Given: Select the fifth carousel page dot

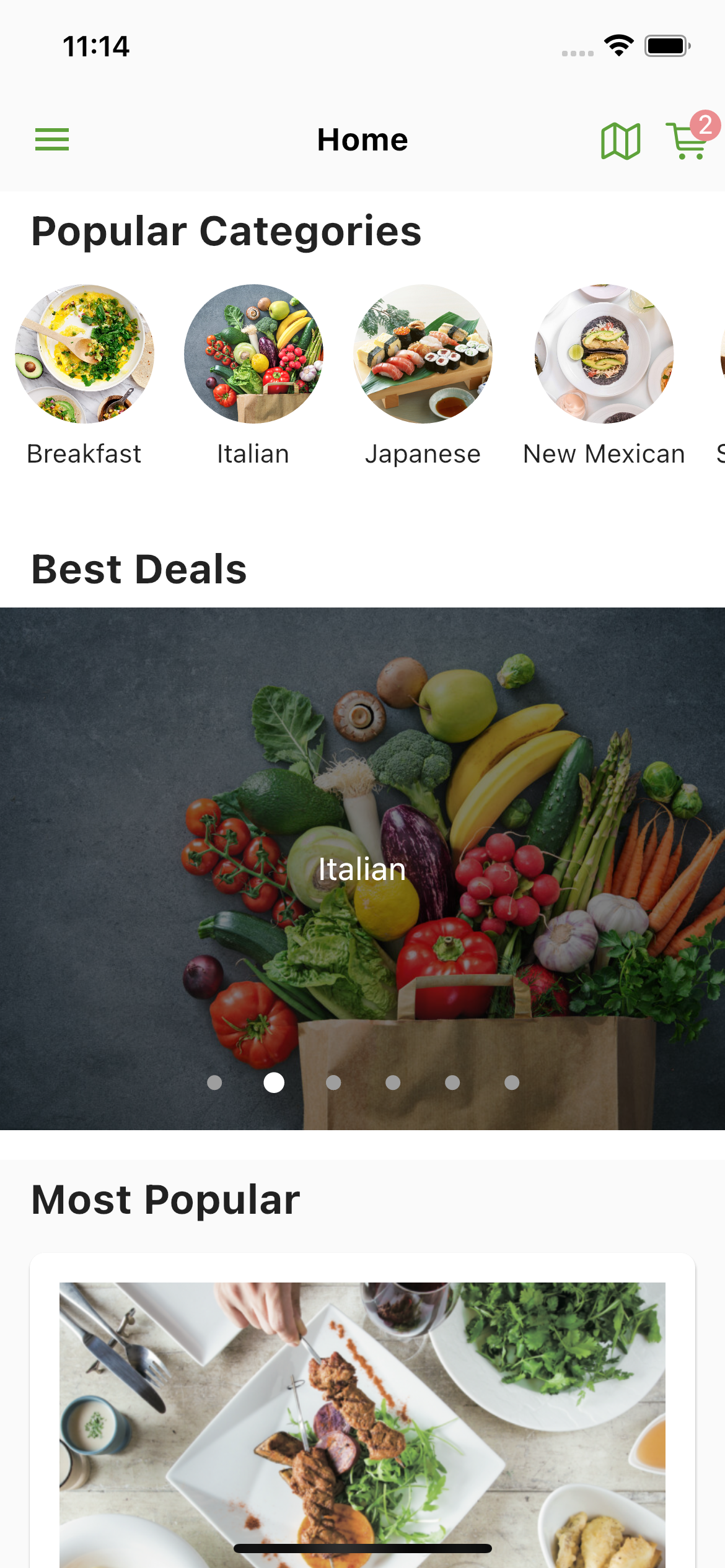Looking at the screenshot, I should [x=452, y=1082].
